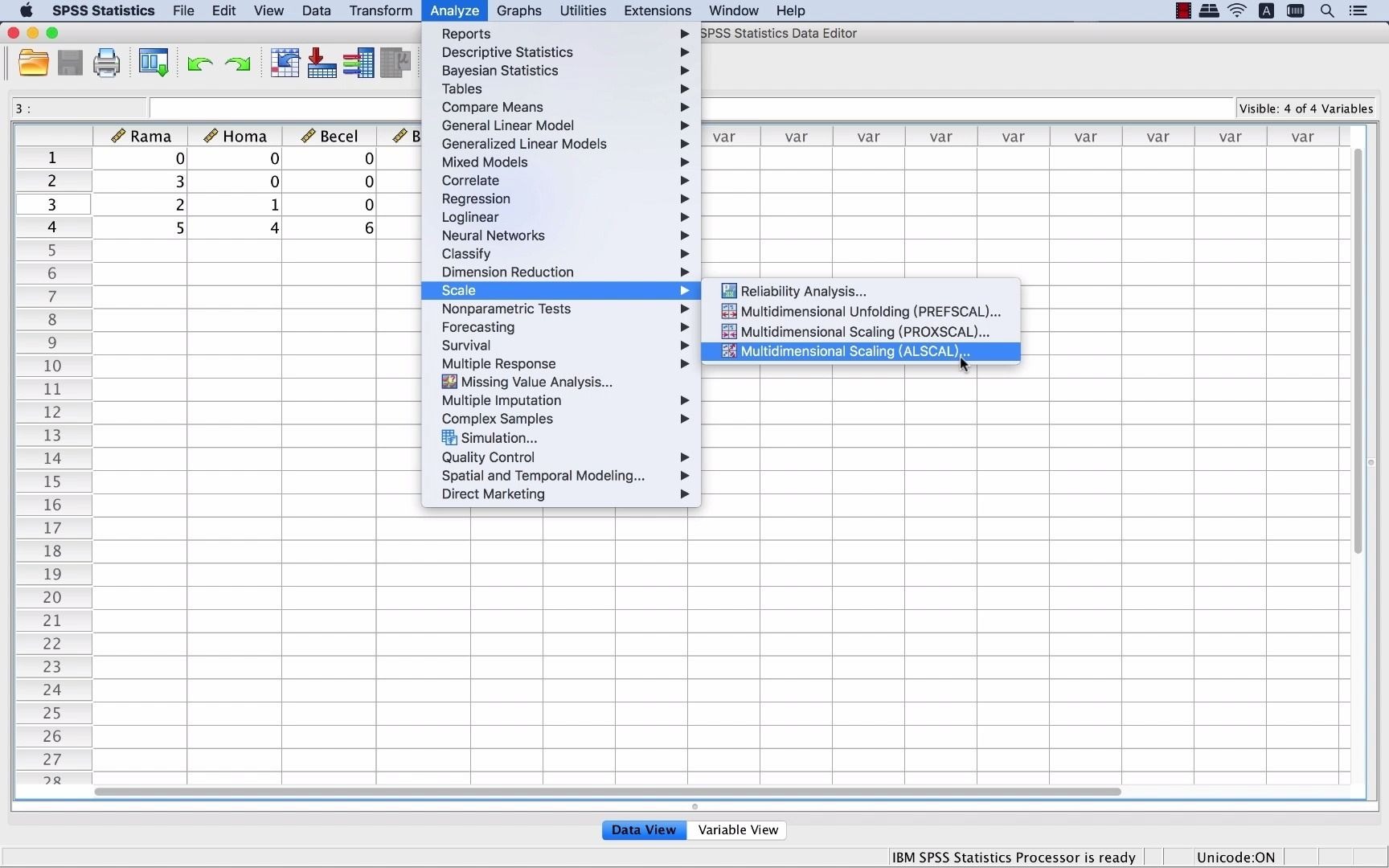Expand the Nonparametric Tests submenu arrow

tap(685, 309)
